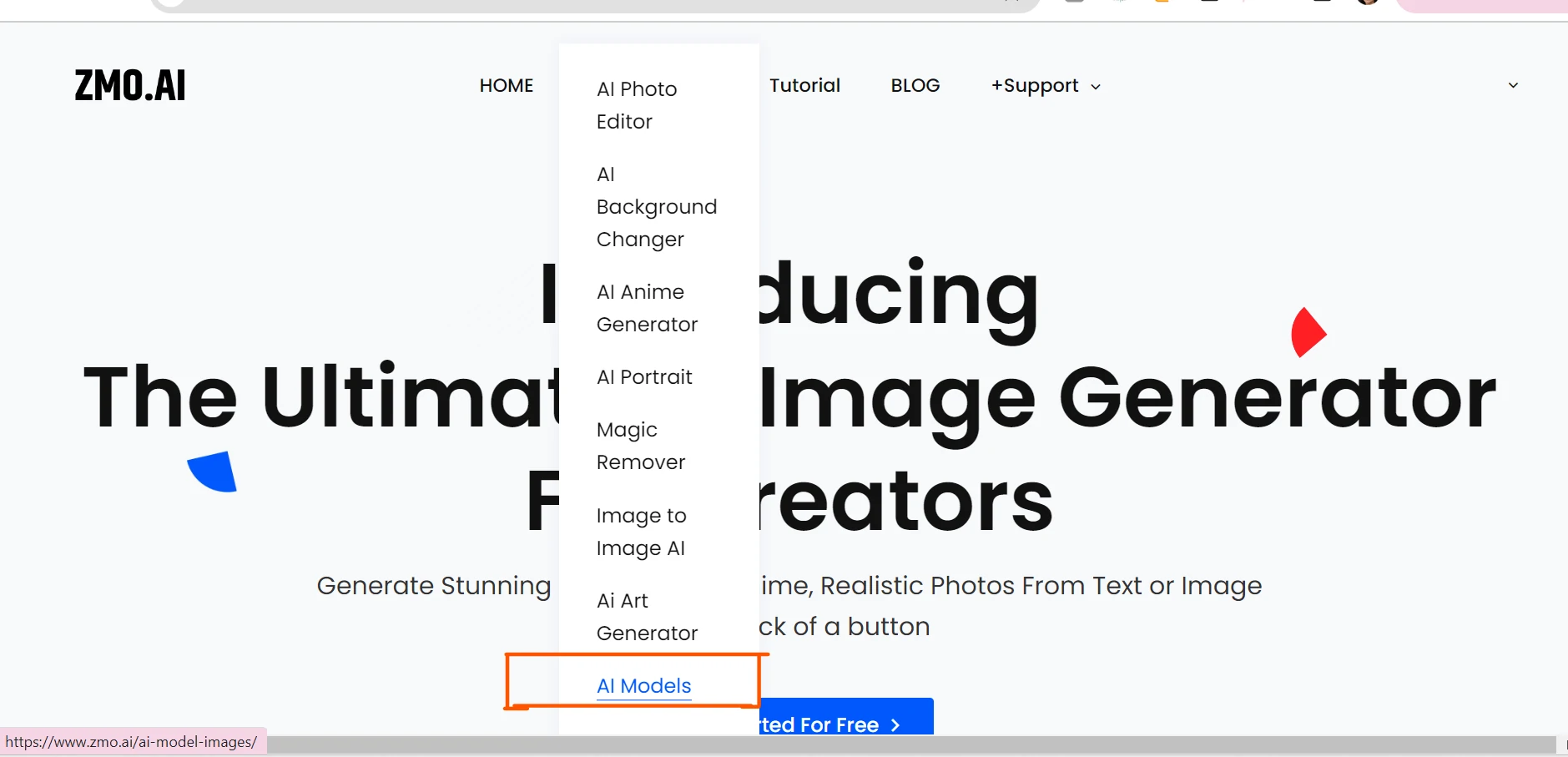Select AI Portrait in the dropdown
The height and width of the screenshot is (757, 1568).
tap(644, 377)
